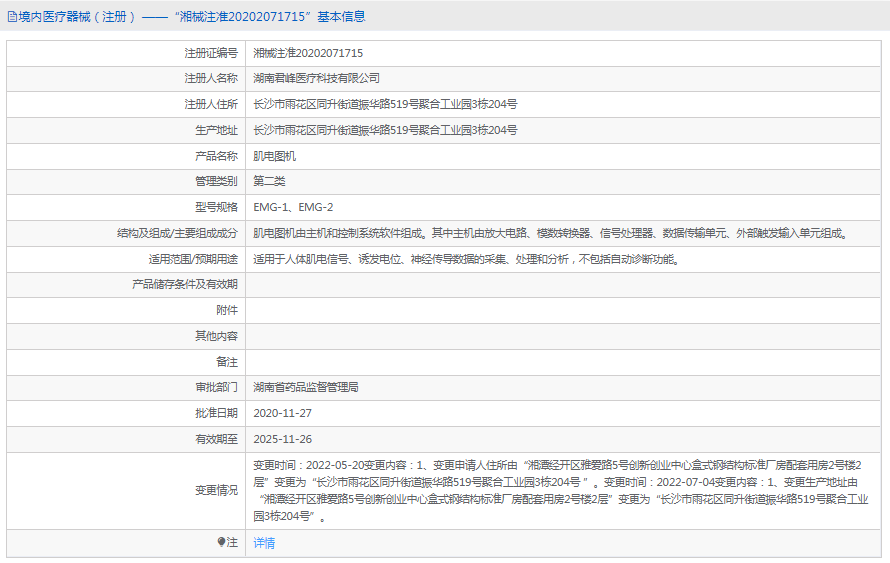
Task: Click approving department 湖南省药品监督管理局
Action: coord(306,387)
